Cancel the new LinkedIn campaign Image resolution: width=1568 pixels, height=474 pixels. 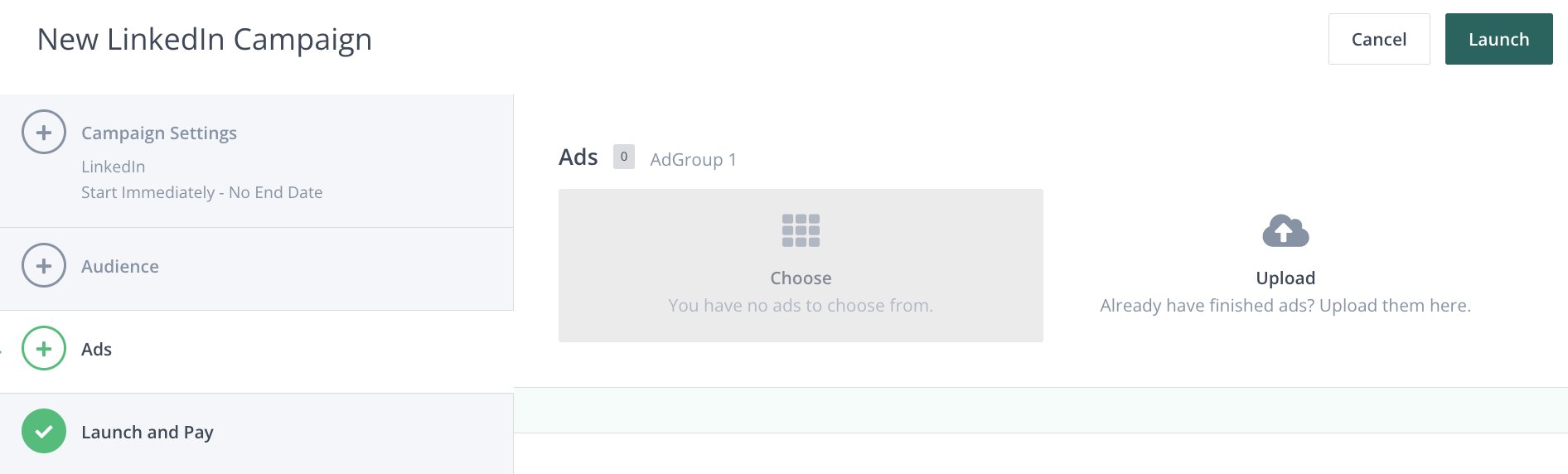click(1378, 39)
